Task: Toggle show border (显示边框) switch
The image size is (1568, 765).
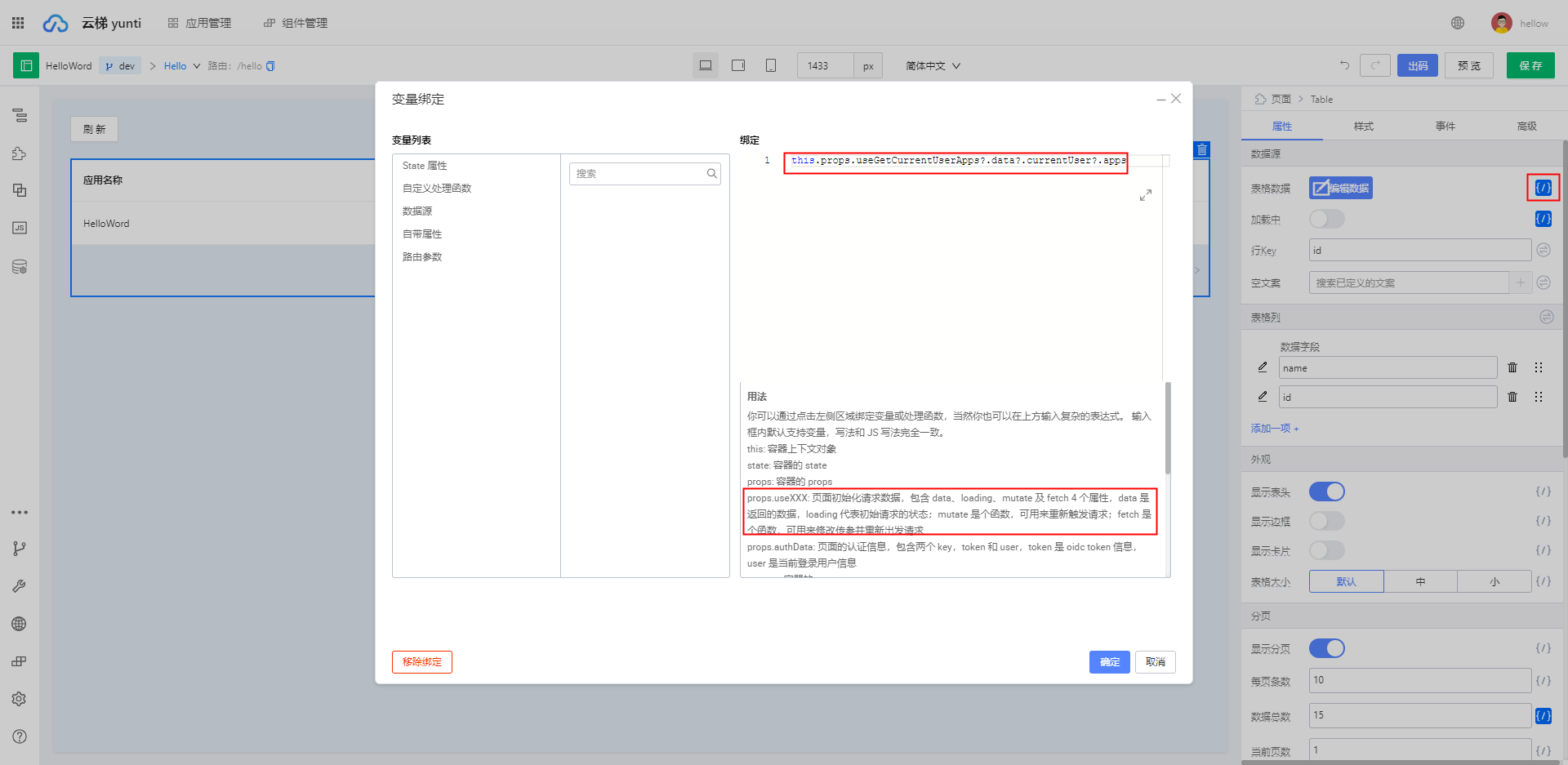Action: pos(1327,521)
